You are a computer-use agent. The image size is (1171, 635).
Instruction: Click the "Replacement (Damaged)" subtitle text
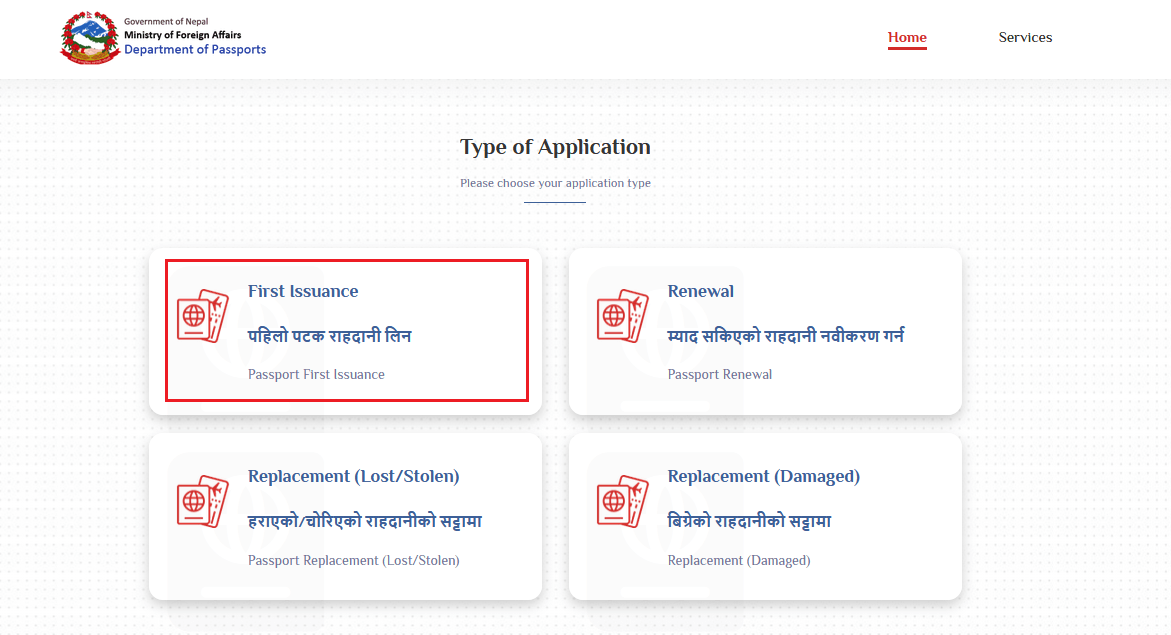[739, 560]
